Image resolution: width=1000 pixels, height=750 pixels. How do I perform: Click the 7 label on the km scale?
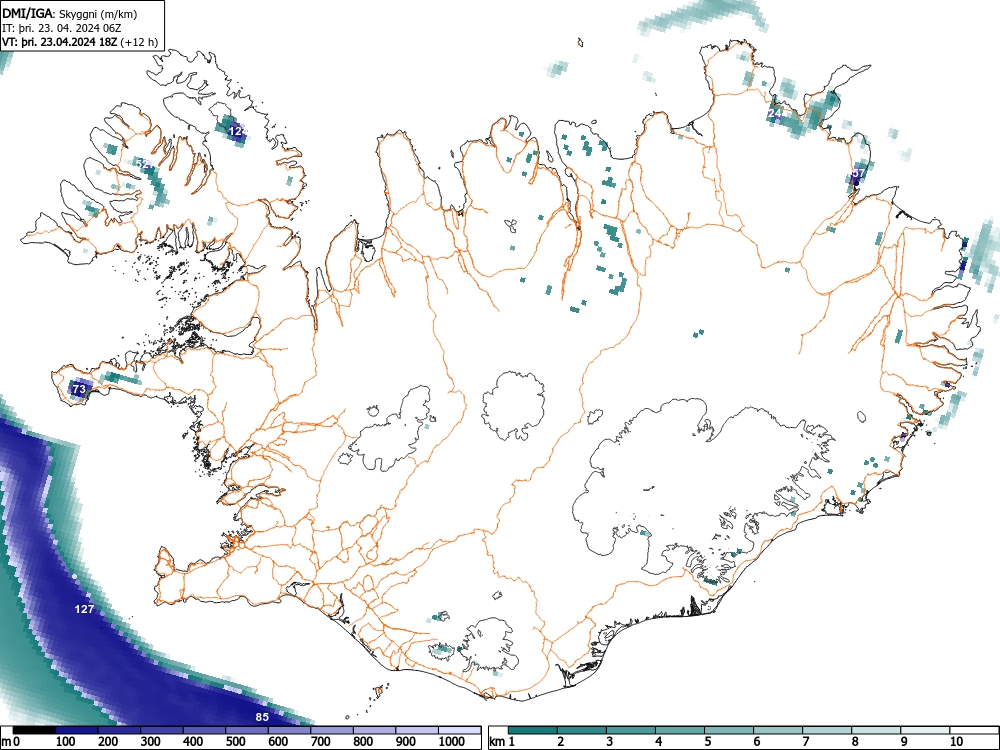[x=806, y=742]
